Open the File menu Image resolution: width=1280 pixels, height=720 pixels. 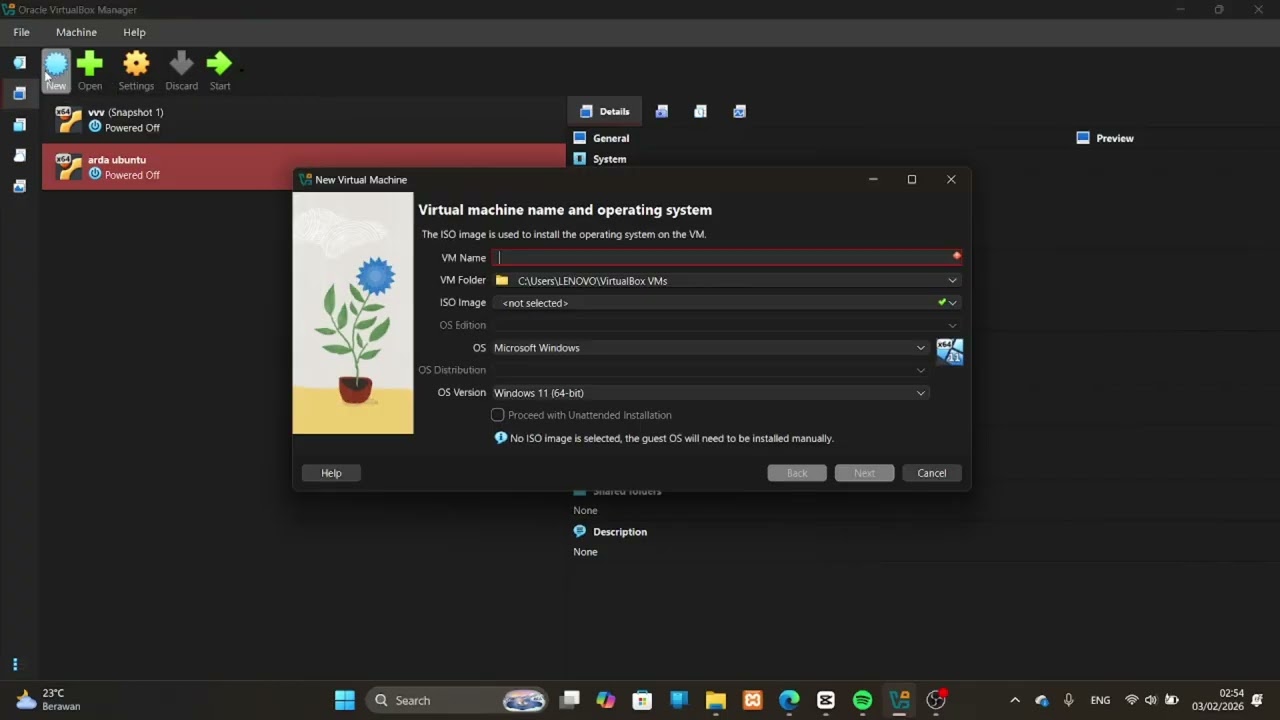coord(21,32)
